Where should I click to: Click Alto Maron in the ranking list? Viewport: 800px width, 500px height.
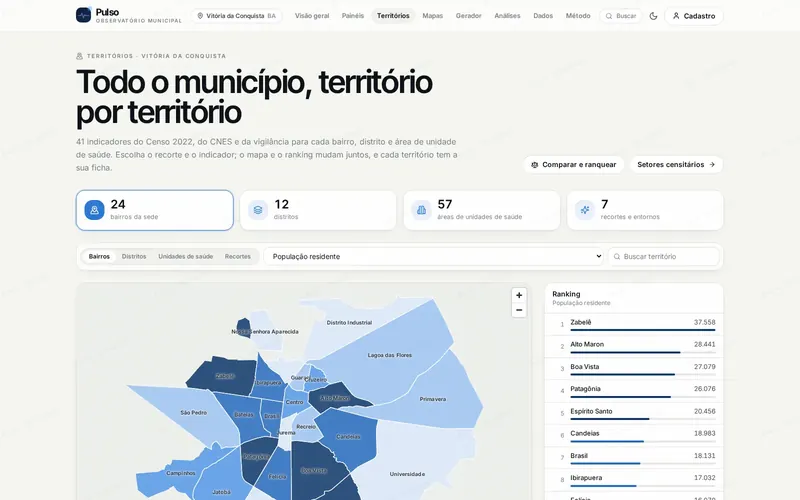(x=634, y=346)
